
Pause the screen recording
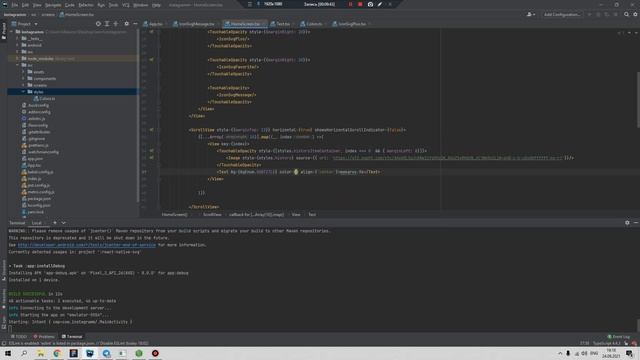(x=350, y=4)
